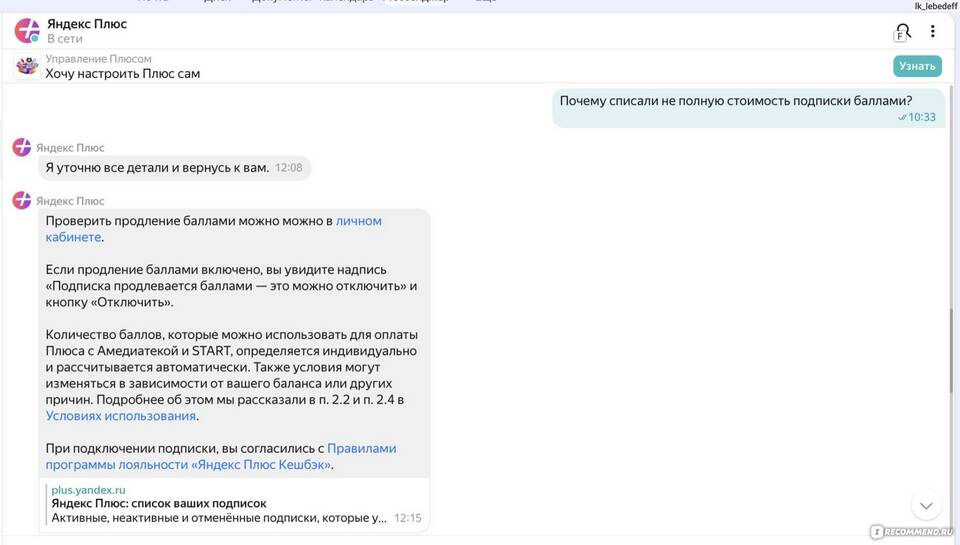Click the sender name above the 12:08 message
The height and width of the screenshot is (545, 960).
(70, 148)
